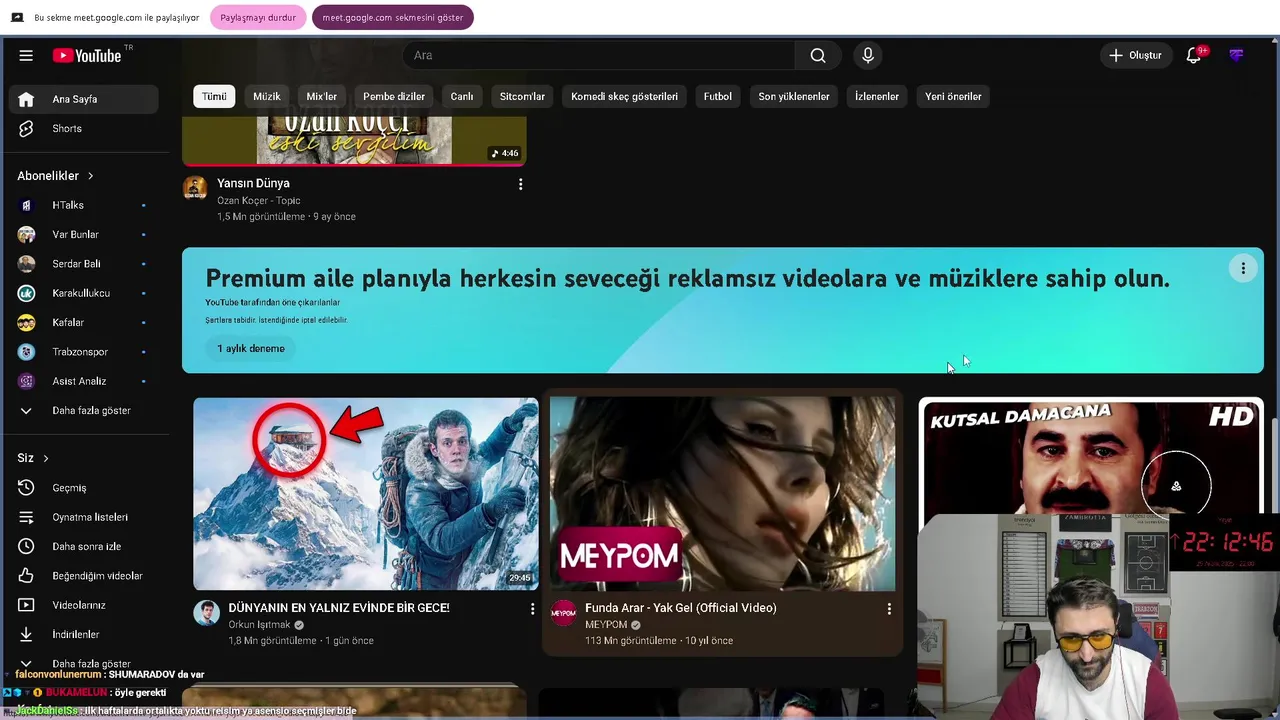
Task: Open Asist Analiz channel subscription
Action: (84, 381)
